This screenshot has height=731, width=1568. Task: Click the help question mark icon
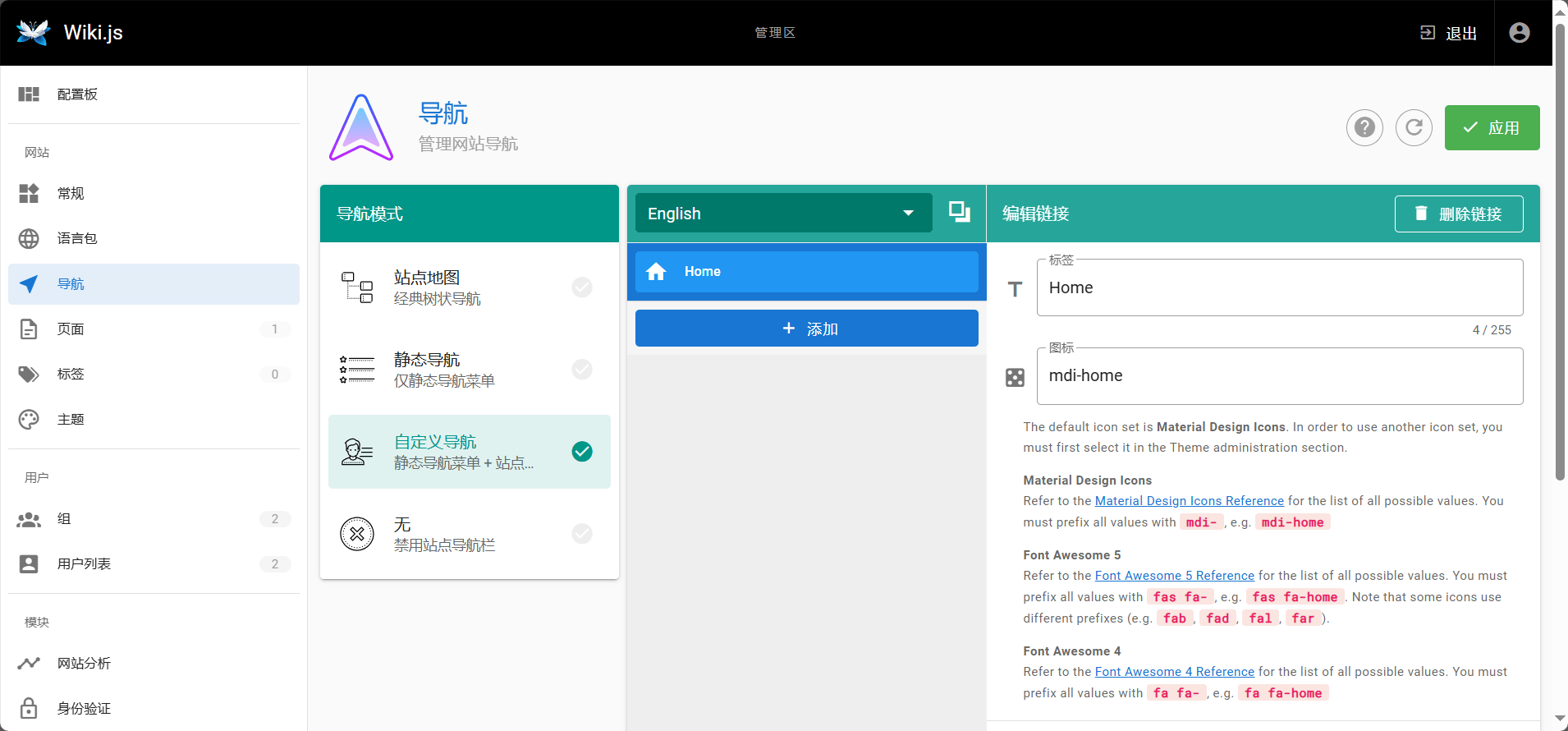[x=1364, y=128]
